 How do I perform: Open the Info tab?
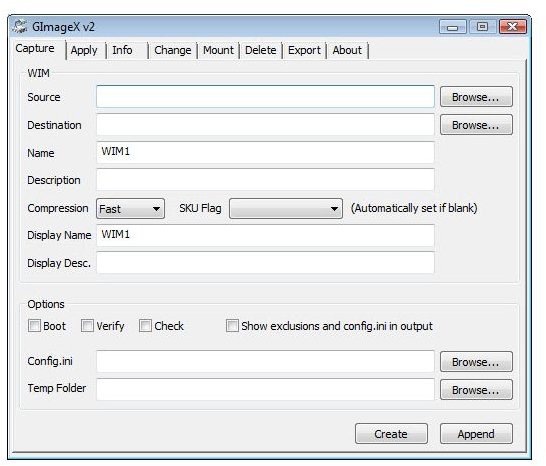coord(122,51)
